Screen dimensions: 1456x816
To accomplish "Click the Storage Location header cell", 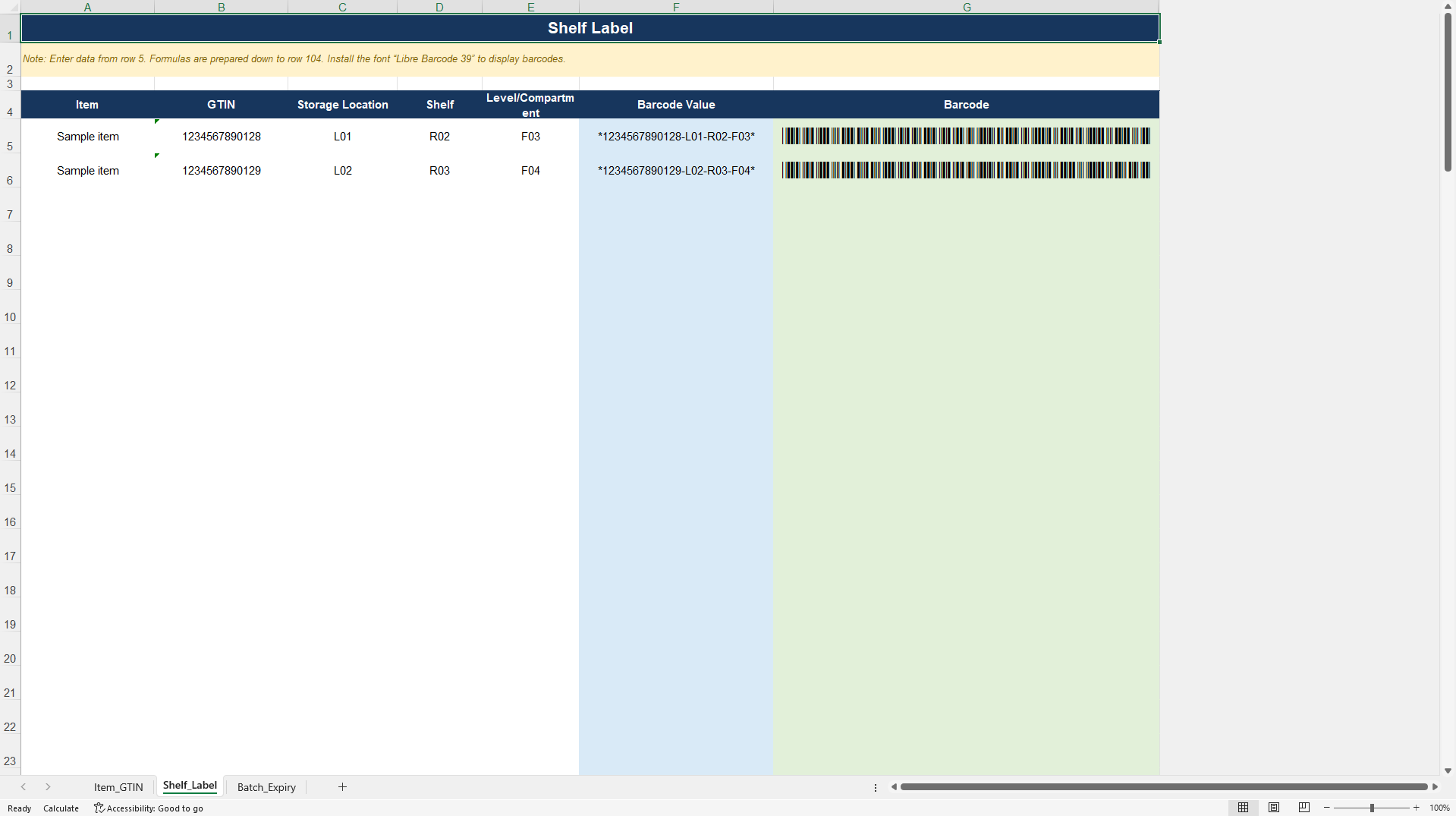I will point(342,105).
